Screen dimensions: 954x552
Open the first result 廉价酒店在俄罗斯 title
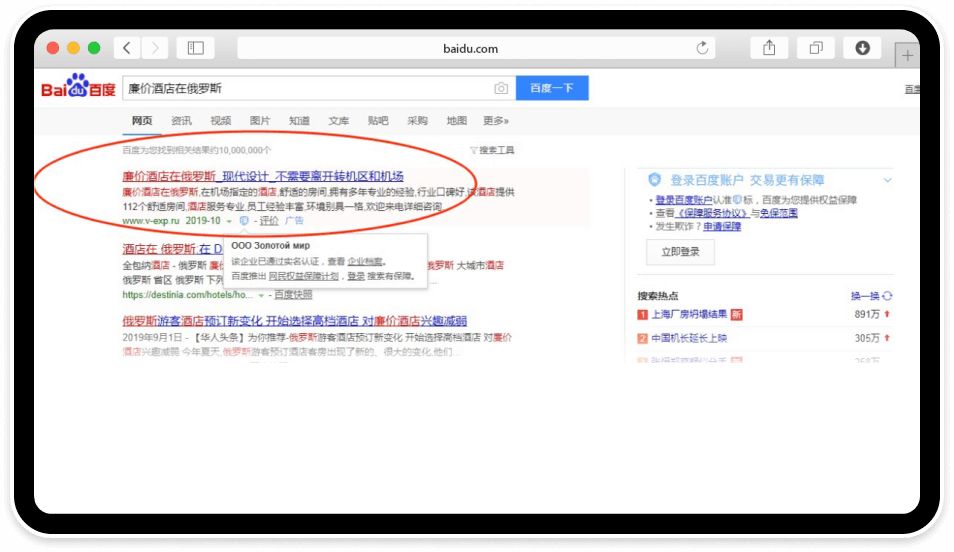click(x=263, y=176)
